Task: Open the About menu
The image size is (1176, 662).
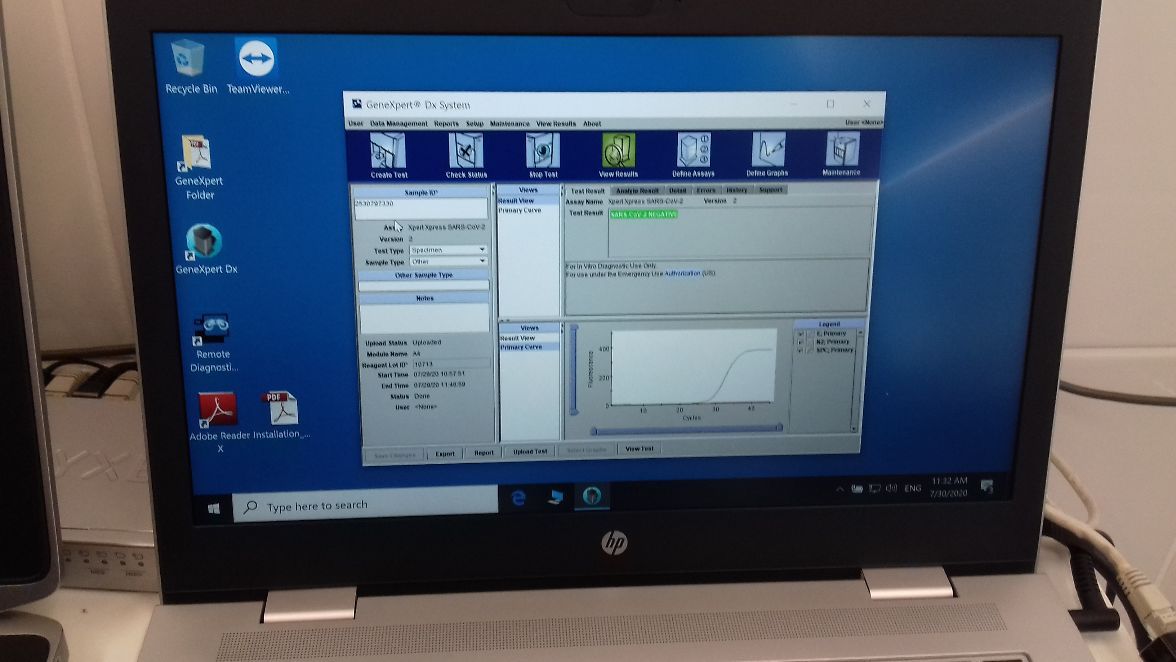Action: 592,124
